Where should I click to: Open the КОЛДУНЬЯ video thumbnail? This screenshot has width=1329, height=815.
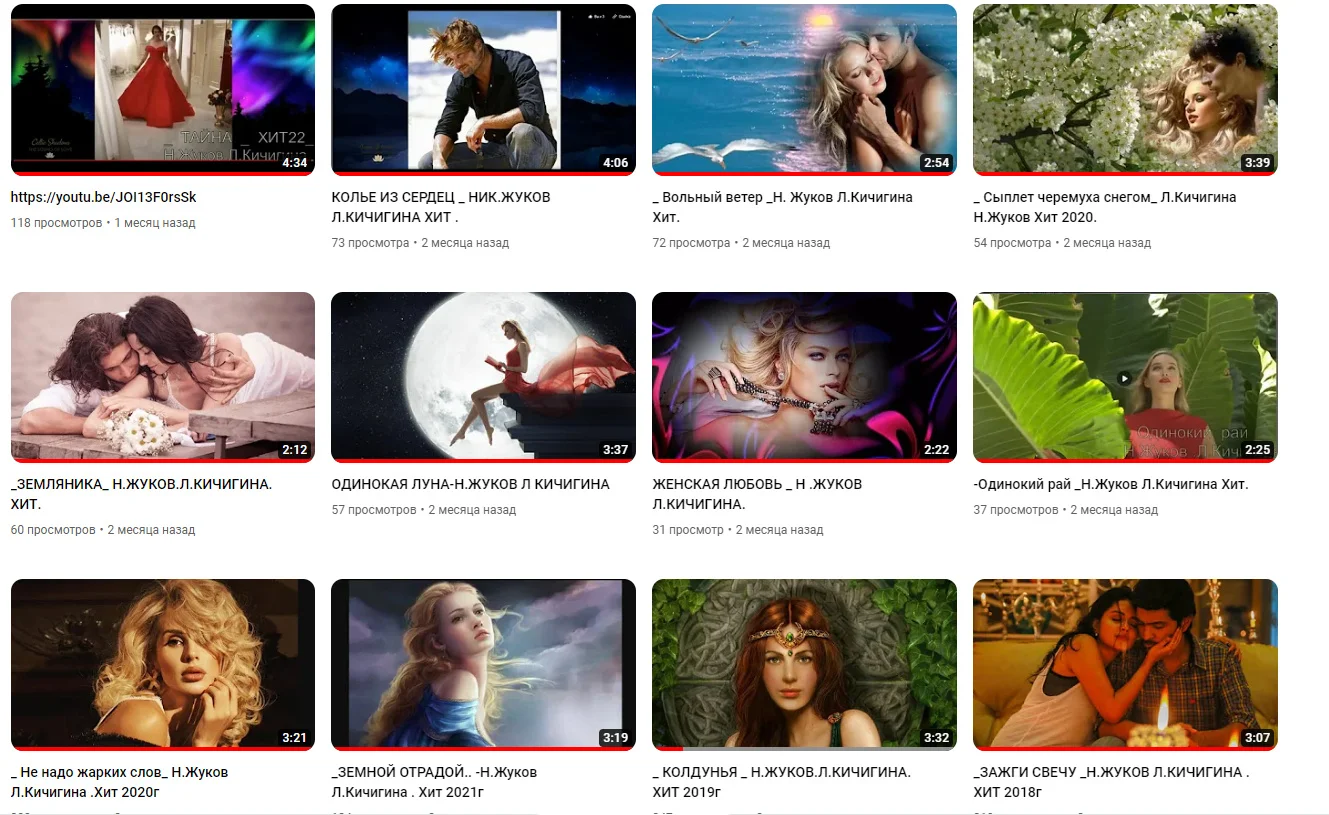click(x=804, y=665)
